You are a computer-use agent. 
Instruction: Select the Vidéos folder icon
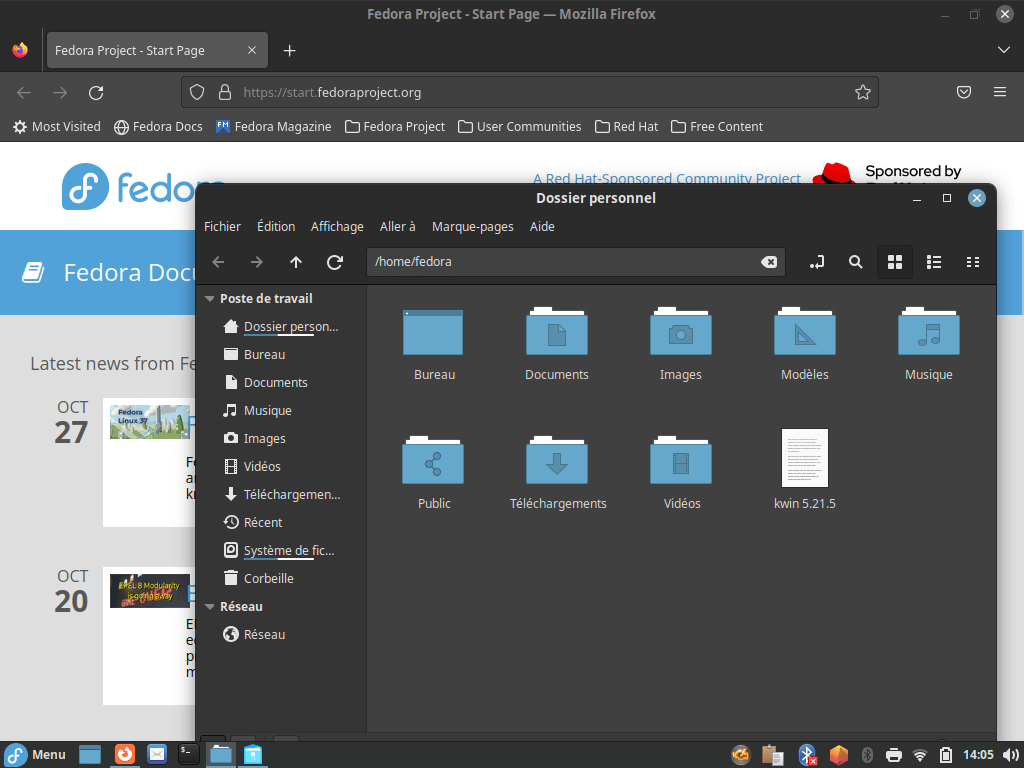coord(680,461)
